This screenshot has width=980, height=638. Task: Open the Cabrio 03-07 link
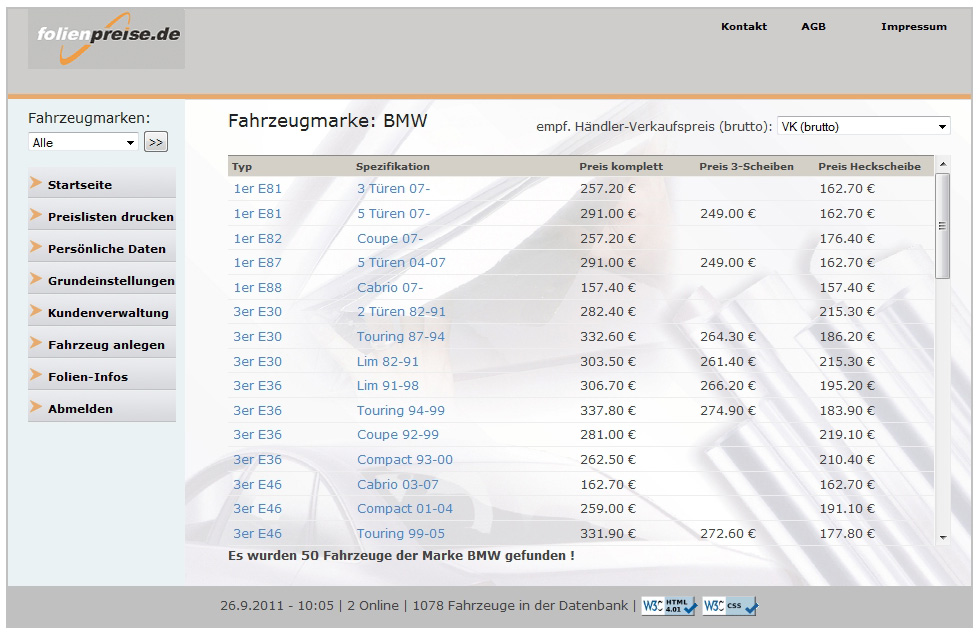click(x=398, y=485)
